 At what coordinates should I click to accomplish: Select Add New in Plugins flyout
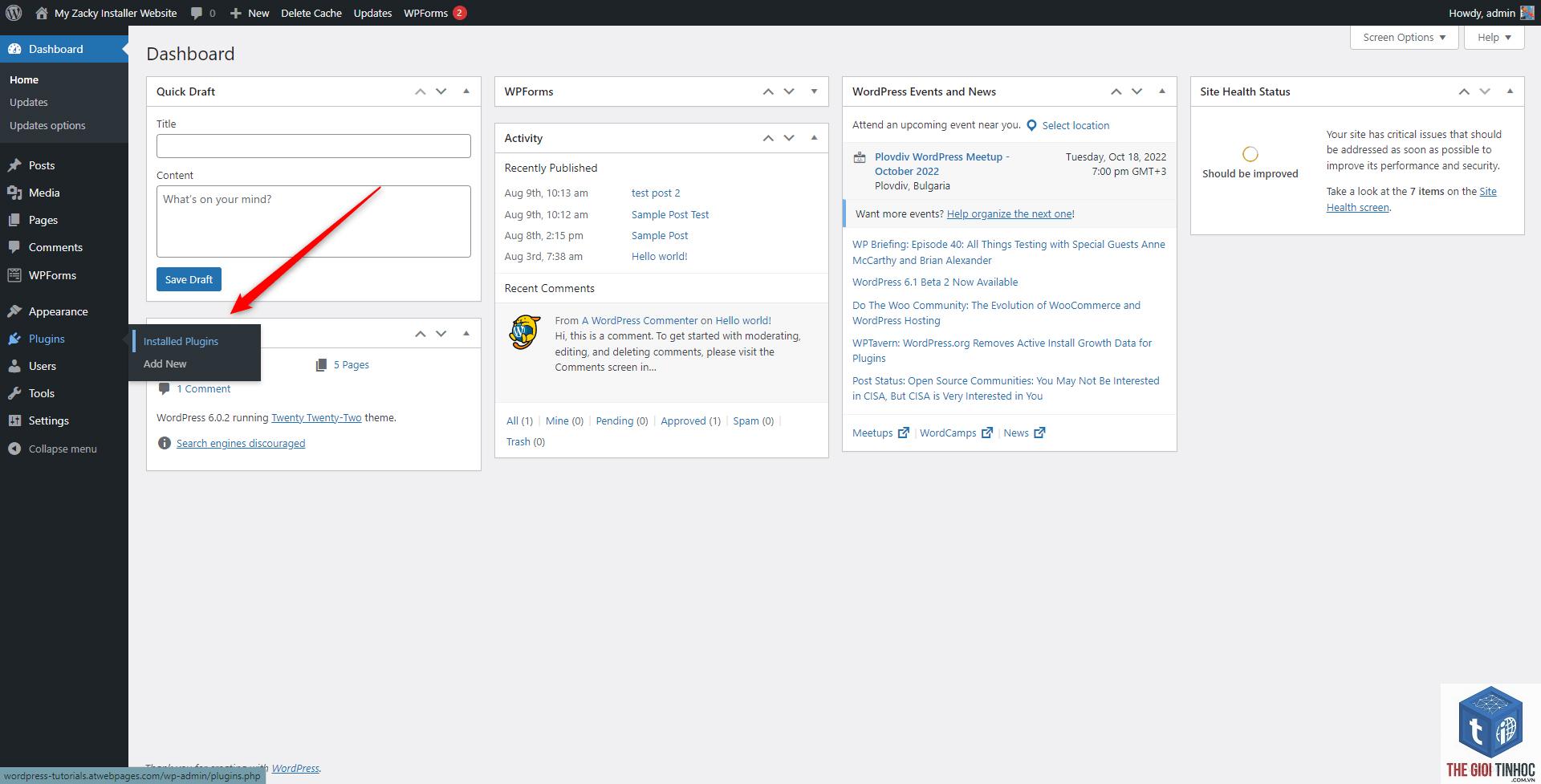tap(165, 364)
